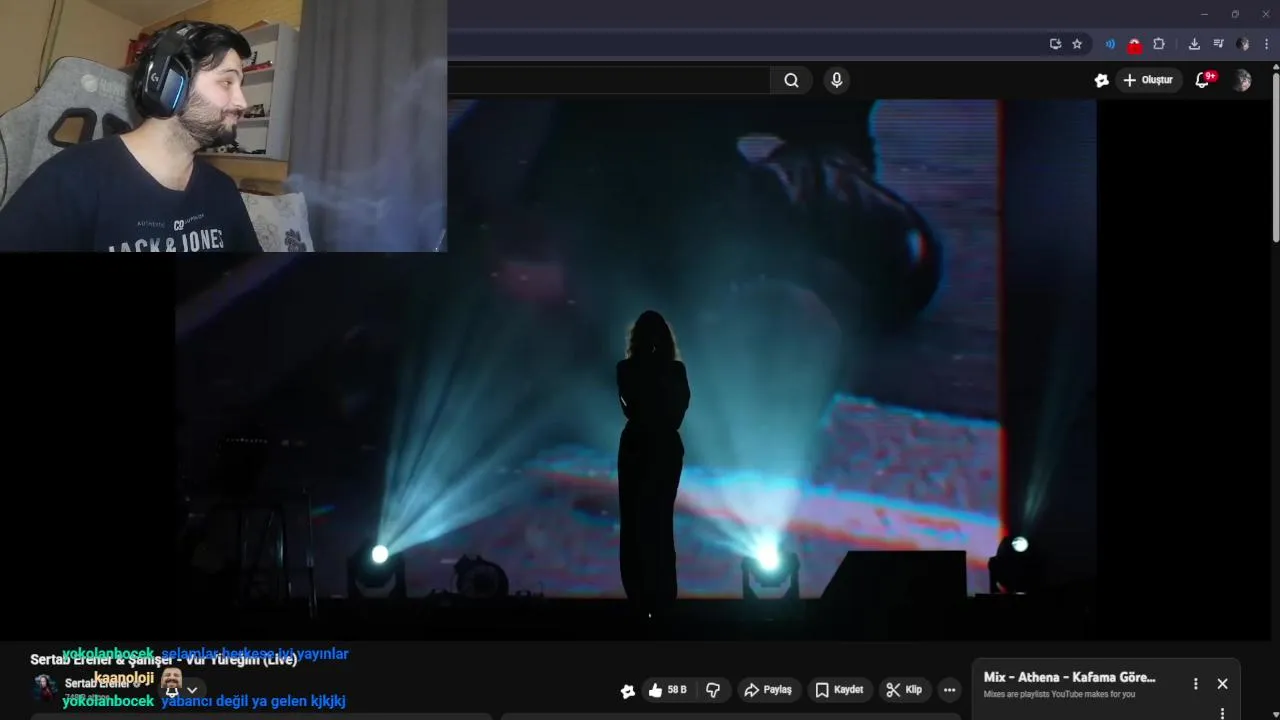This screenshot has height=720, width=1280.
Task: Open the Oluştur create menu
Action: click(x=1148, y=80)
